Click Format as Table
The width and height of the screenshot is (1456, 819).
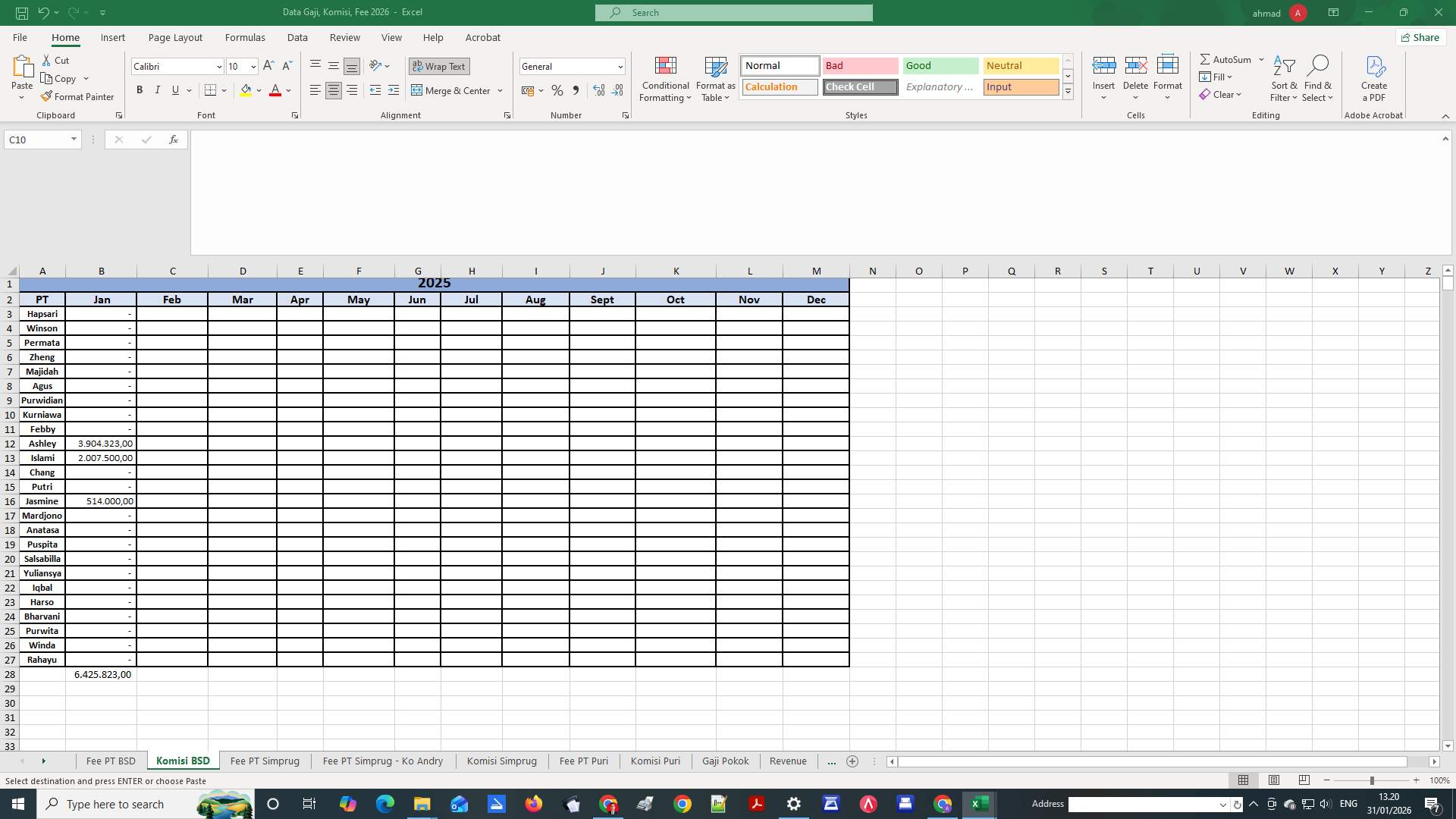coord(715,79)
